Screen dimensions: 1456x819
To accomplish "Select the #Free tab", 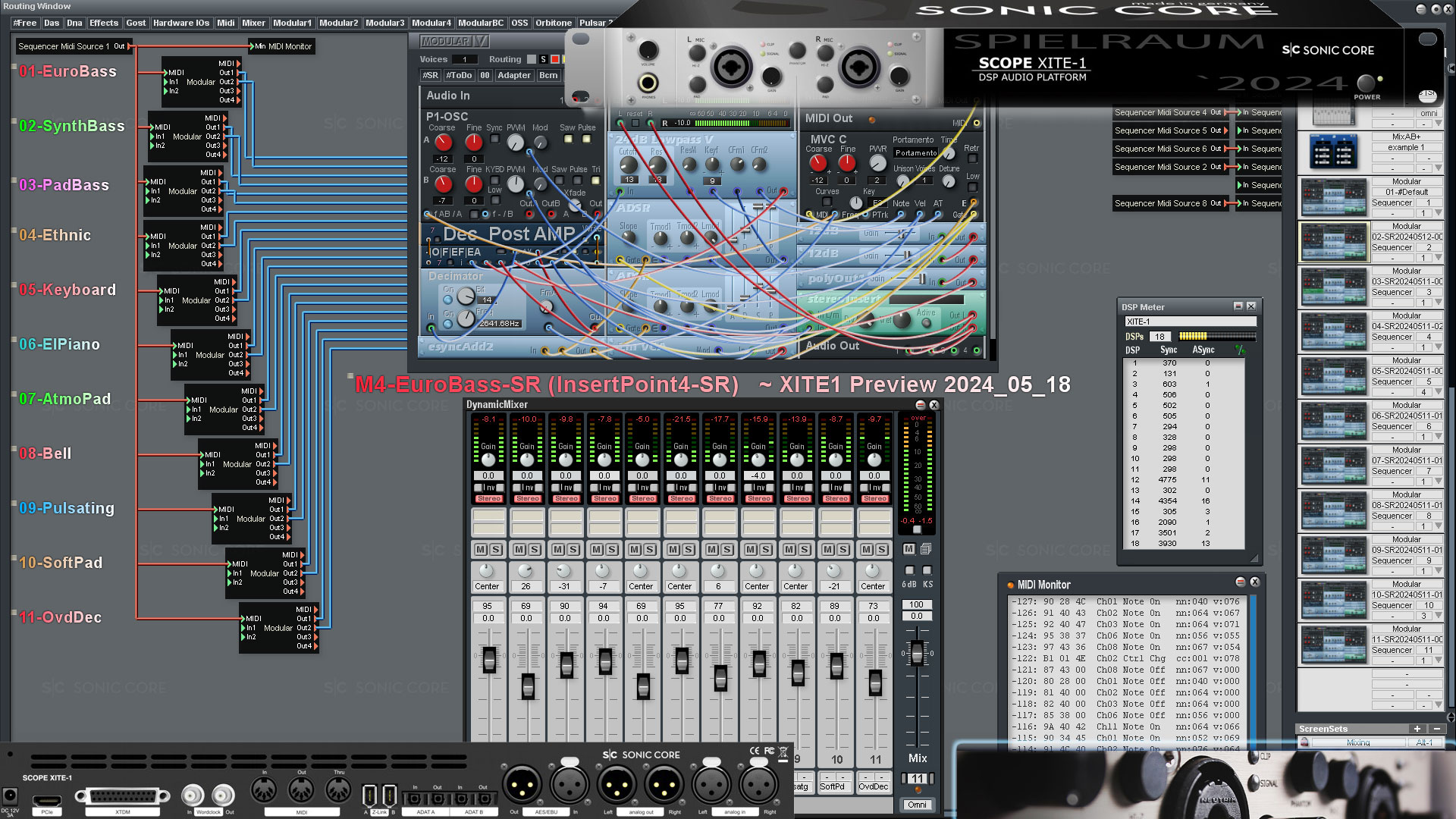I will click(x=25, y=23).
